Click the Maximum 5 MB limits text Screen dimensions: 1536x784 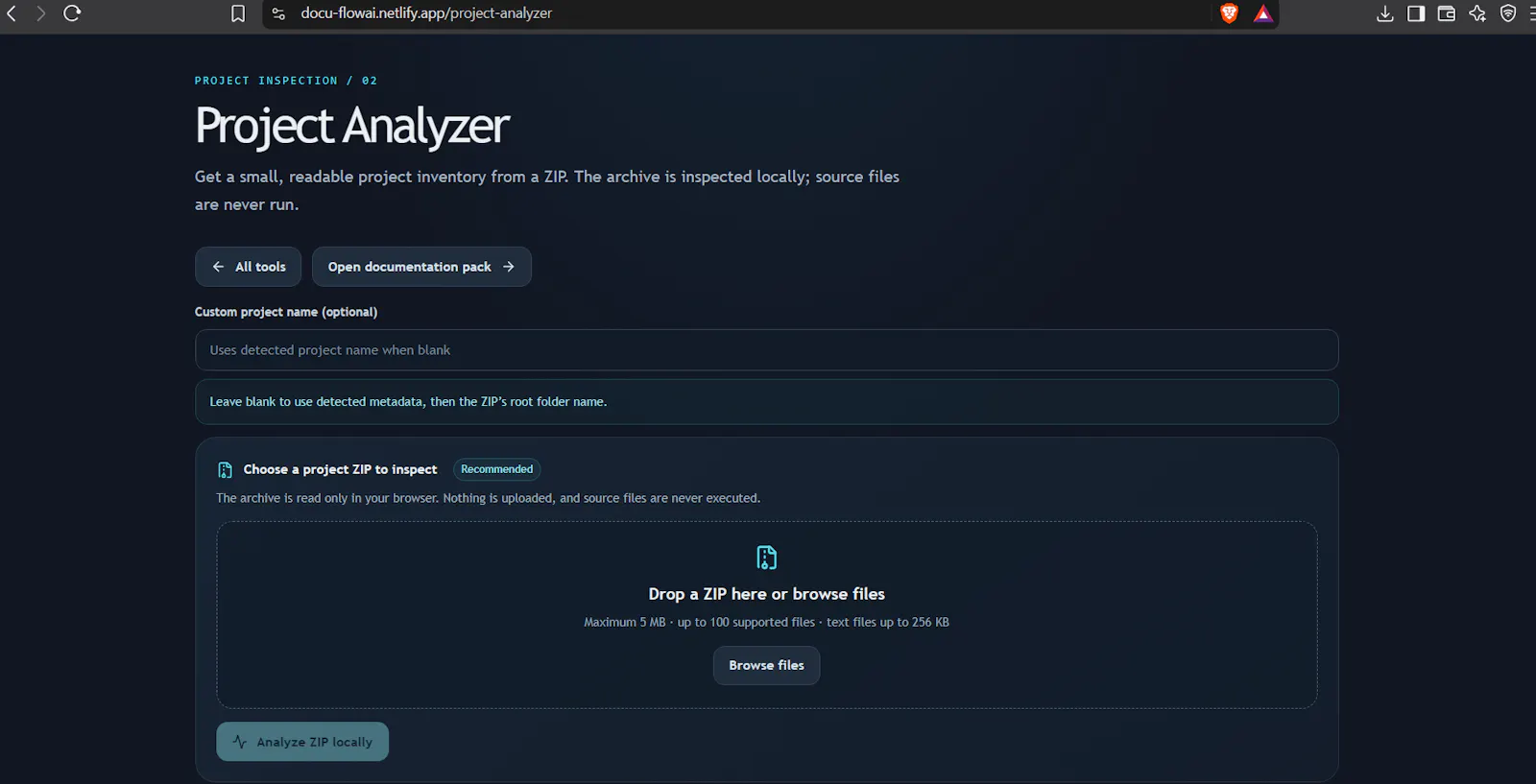click(x=766, y=622)
